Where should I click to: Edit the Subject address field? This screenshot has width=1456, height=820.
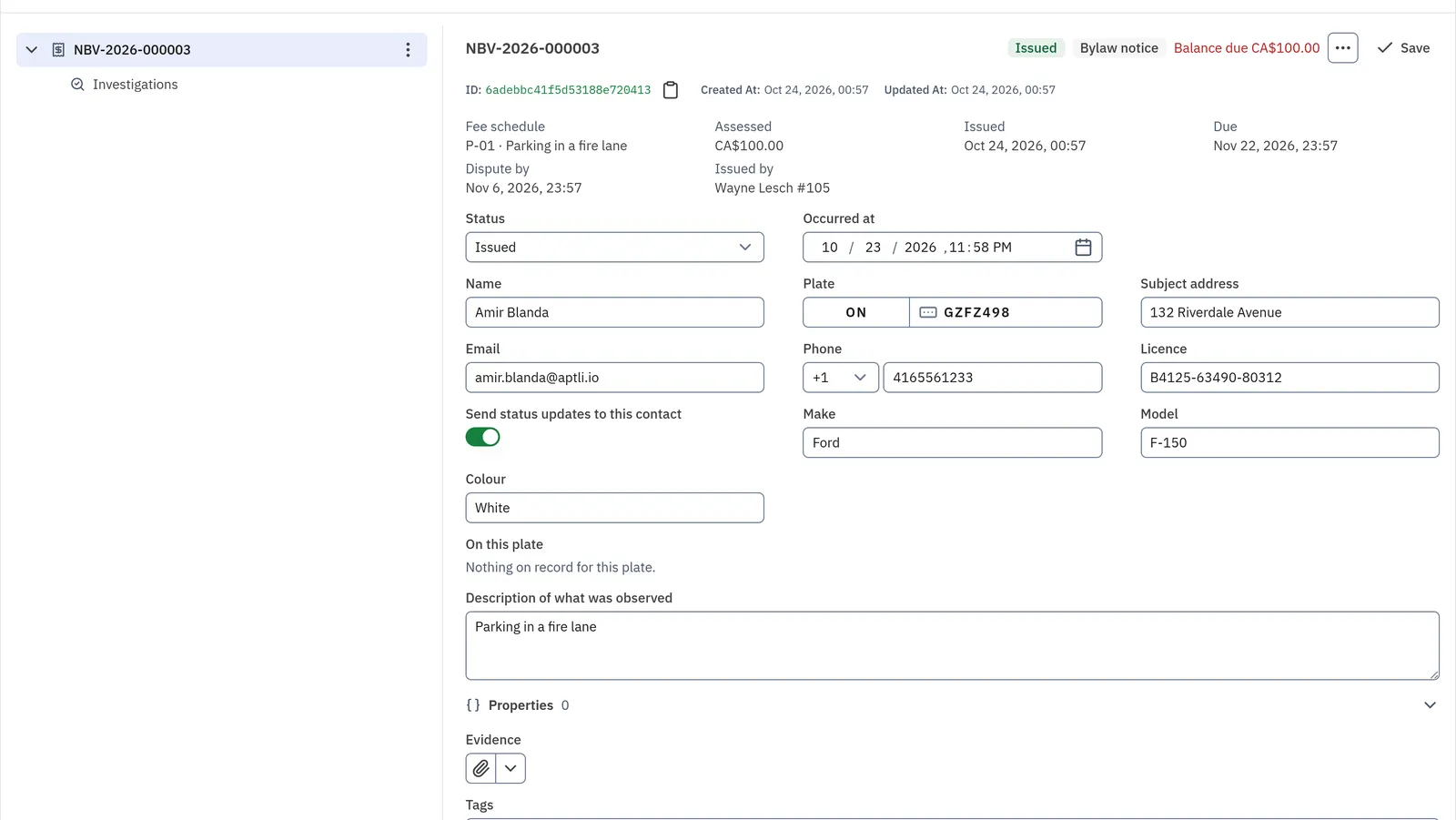tap(1289, 312)
